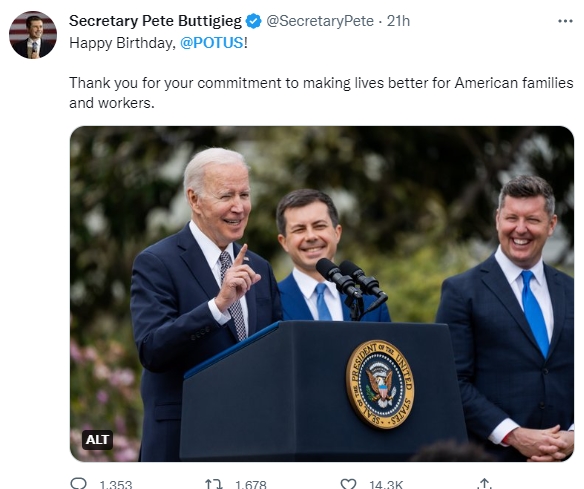Click the blue verified checkmark badge

254,21
